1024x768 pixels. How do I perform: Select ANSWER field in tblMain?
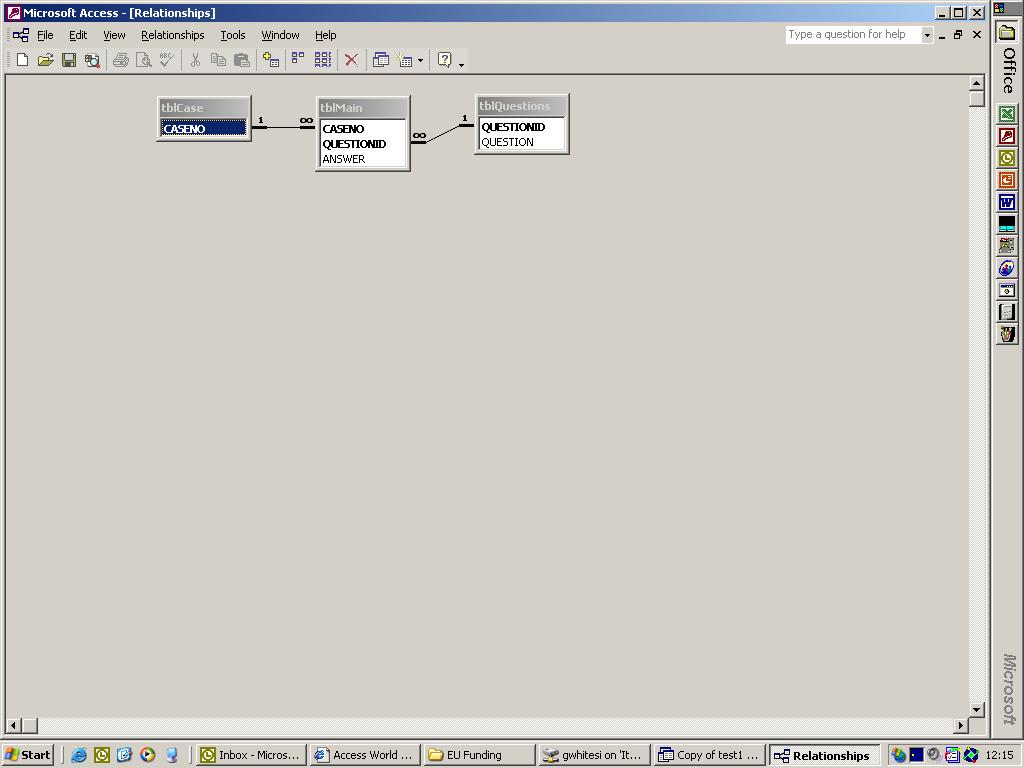pos(362,159)
